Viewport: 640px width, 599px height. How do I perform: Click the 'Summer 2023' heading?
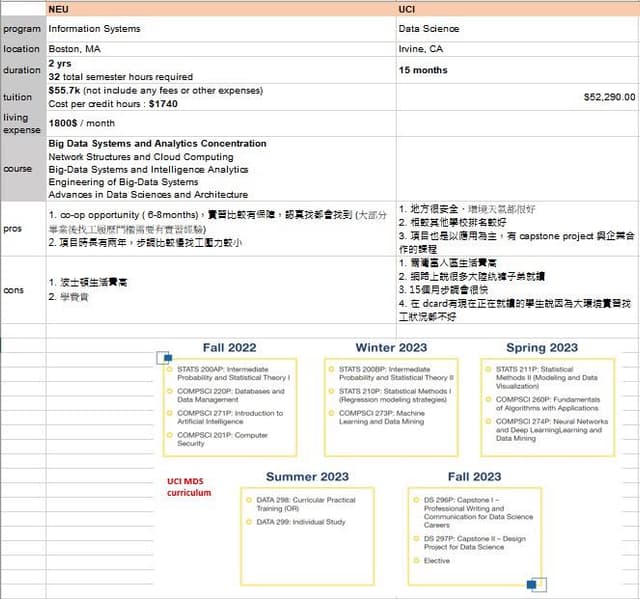307,477
